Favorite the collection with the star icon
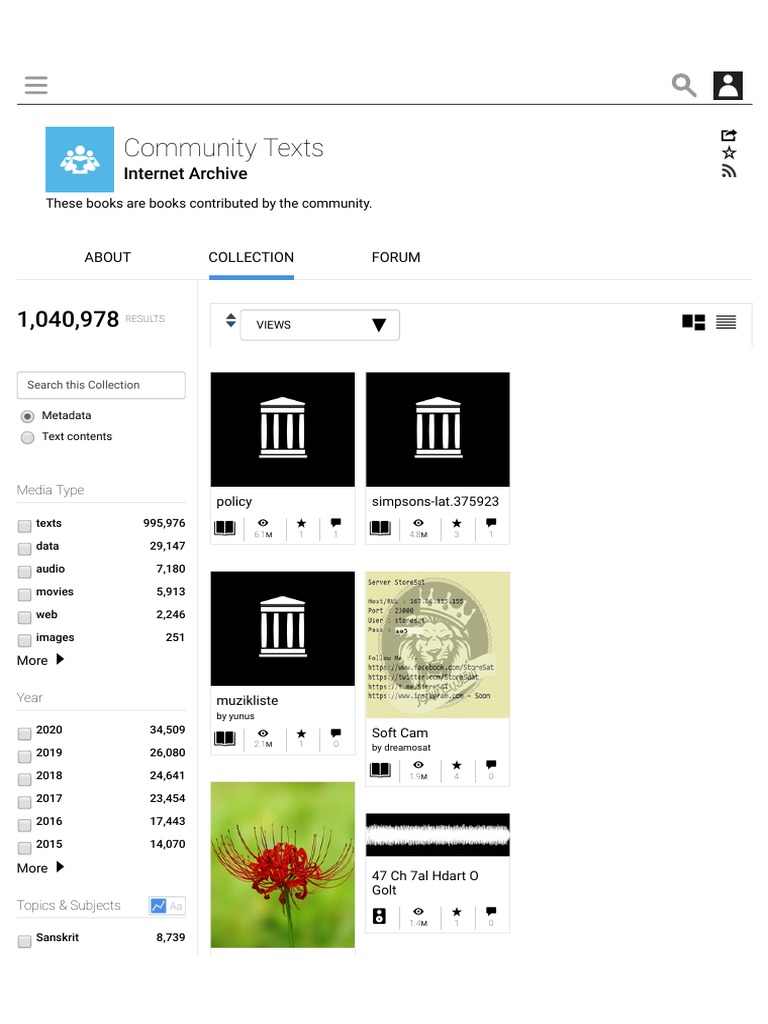768x1024 pixels. [729, 153]
